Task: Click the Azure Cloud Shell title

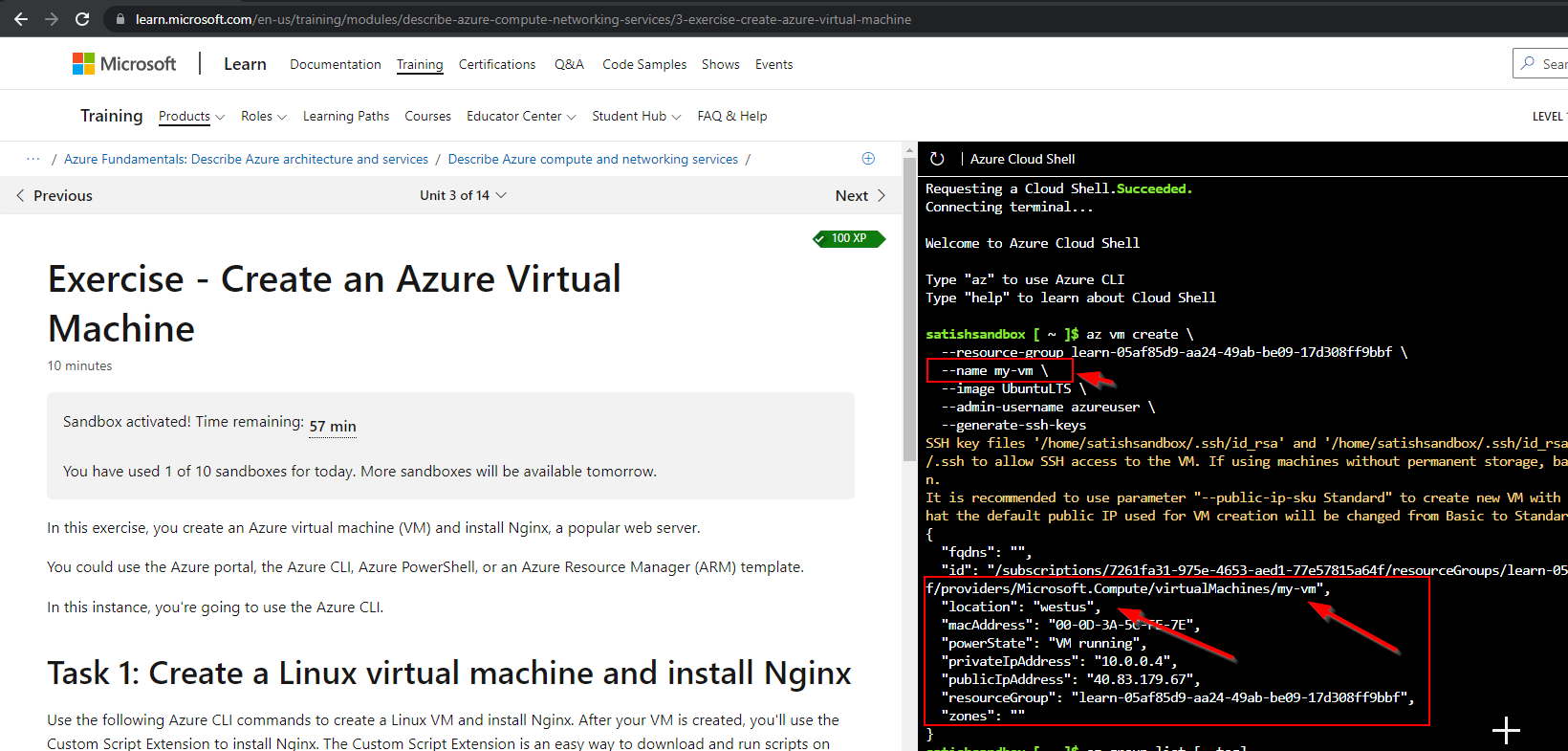Action: point(1022,159)
